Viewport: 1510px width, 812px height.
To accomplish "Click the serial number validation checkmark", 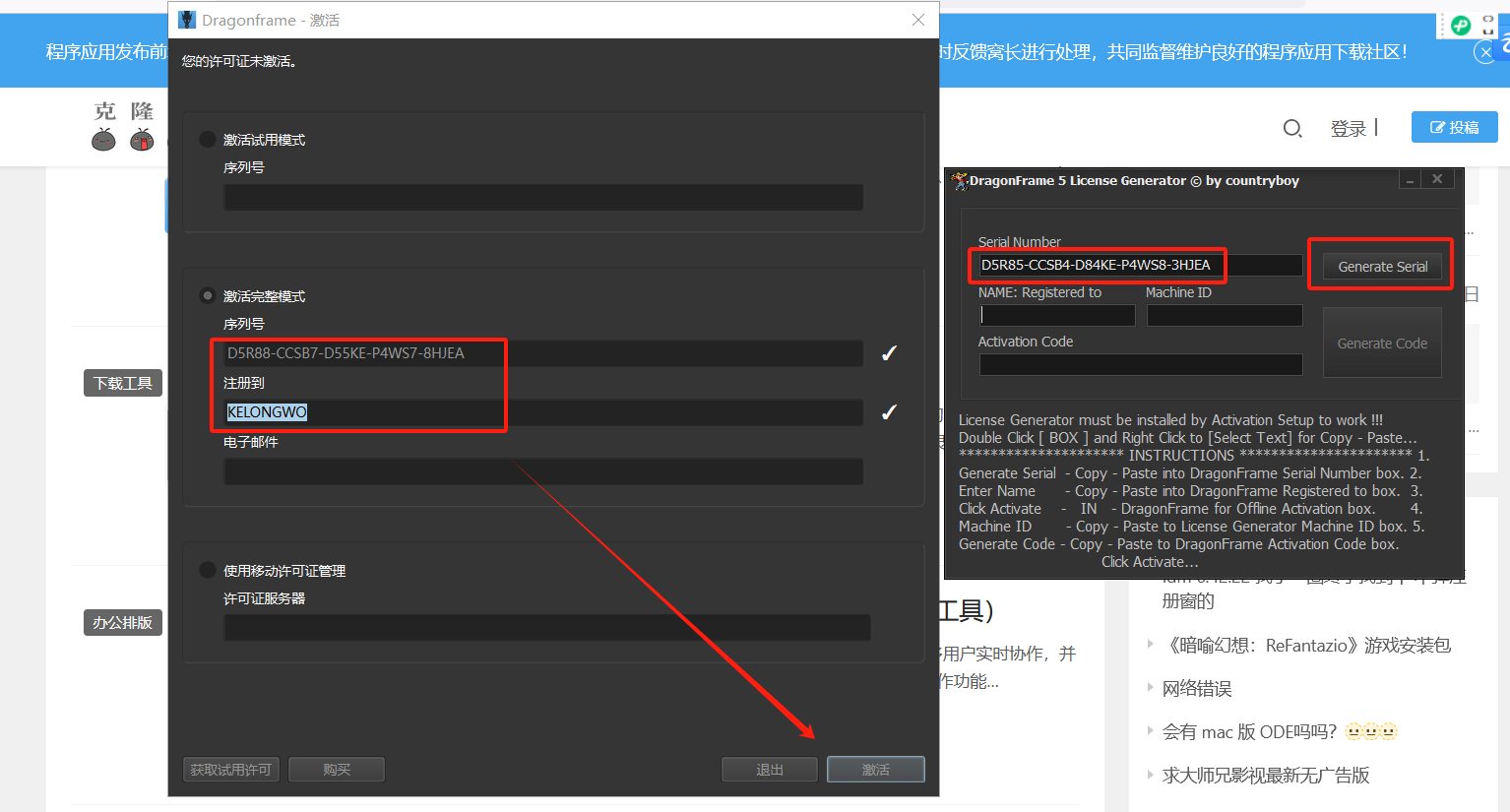I will tap(889, 353).
